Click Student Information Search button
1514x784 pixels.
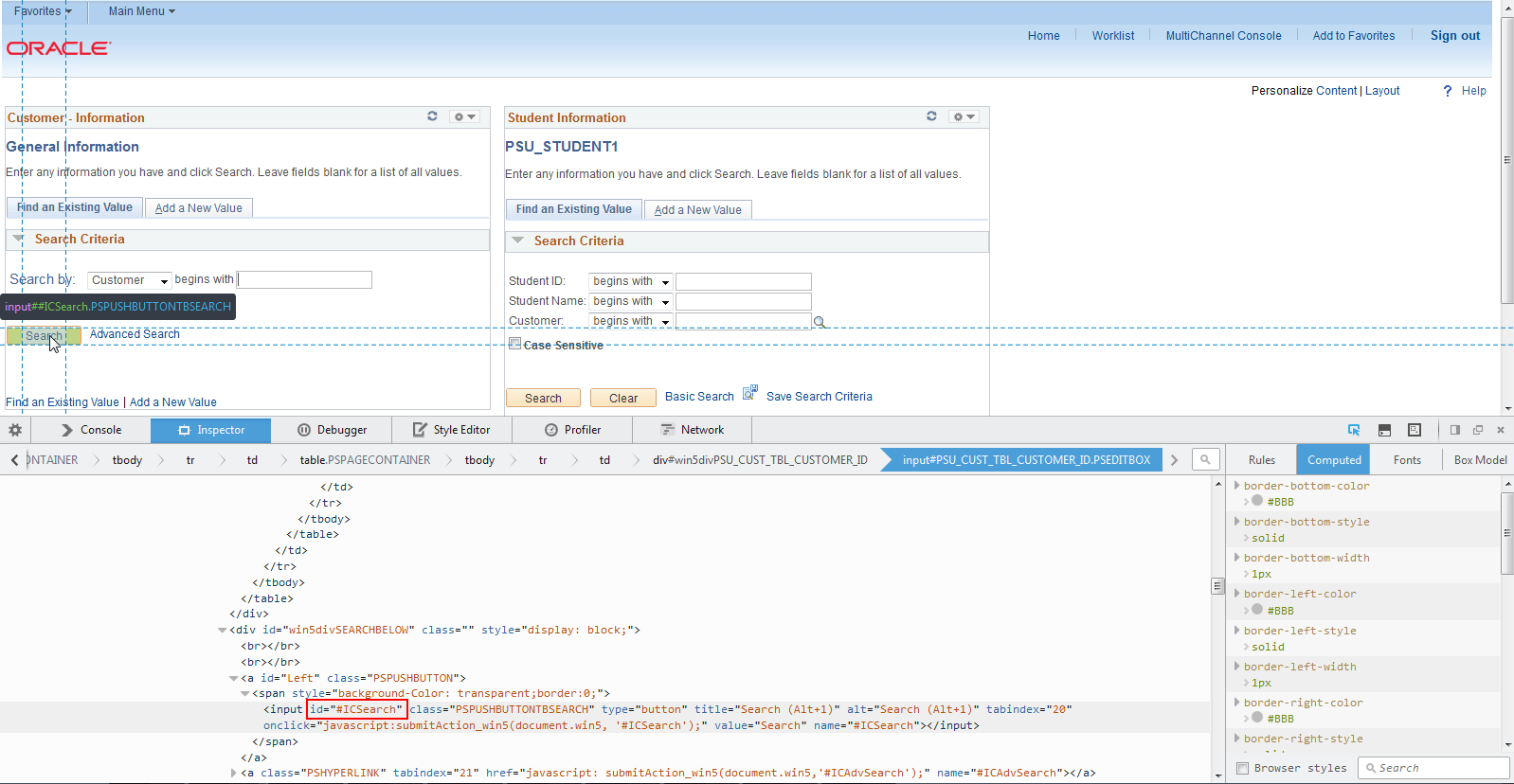pyautogui.click(x=543, y=398)
